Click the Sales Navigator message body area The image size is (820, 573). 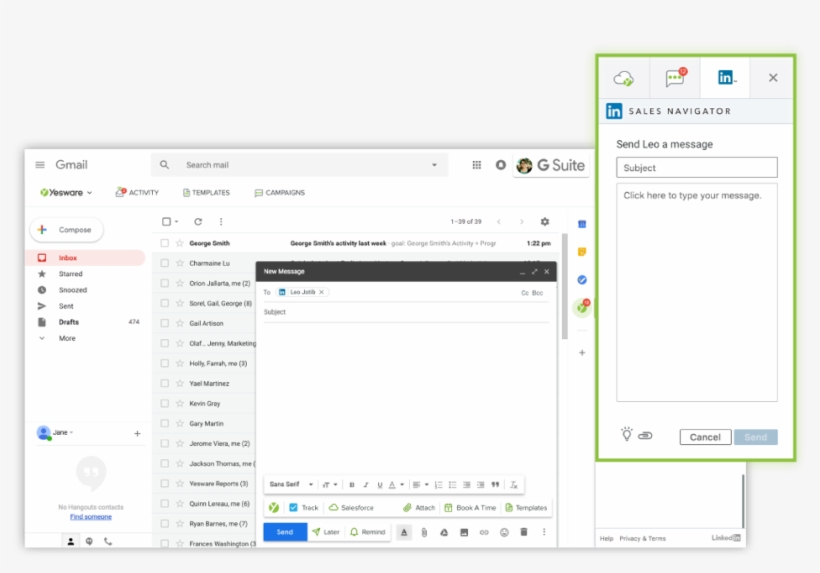pos(697,292)
